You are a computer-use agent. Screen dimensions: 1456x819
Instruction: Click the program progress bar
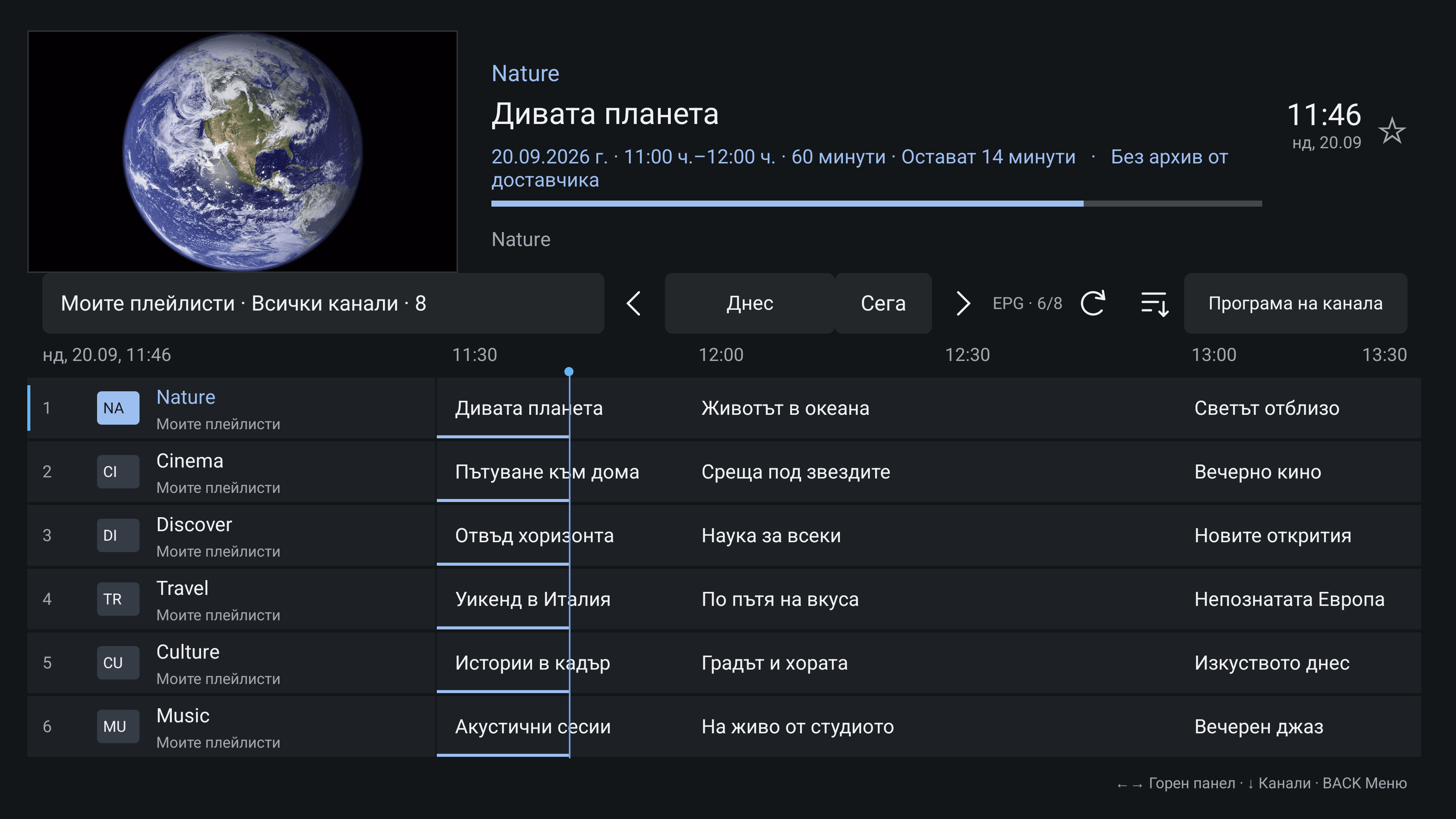[877, 204]
